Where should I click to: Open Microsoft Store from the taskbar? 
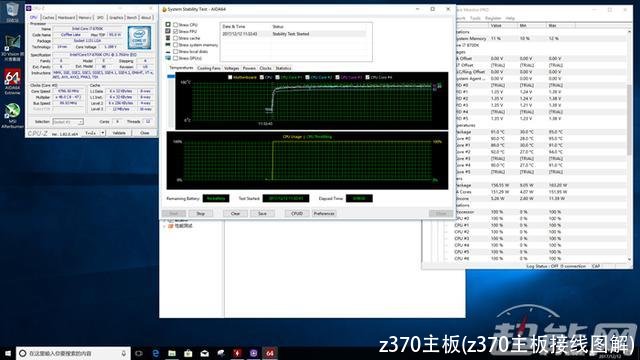tap(188, 353)
